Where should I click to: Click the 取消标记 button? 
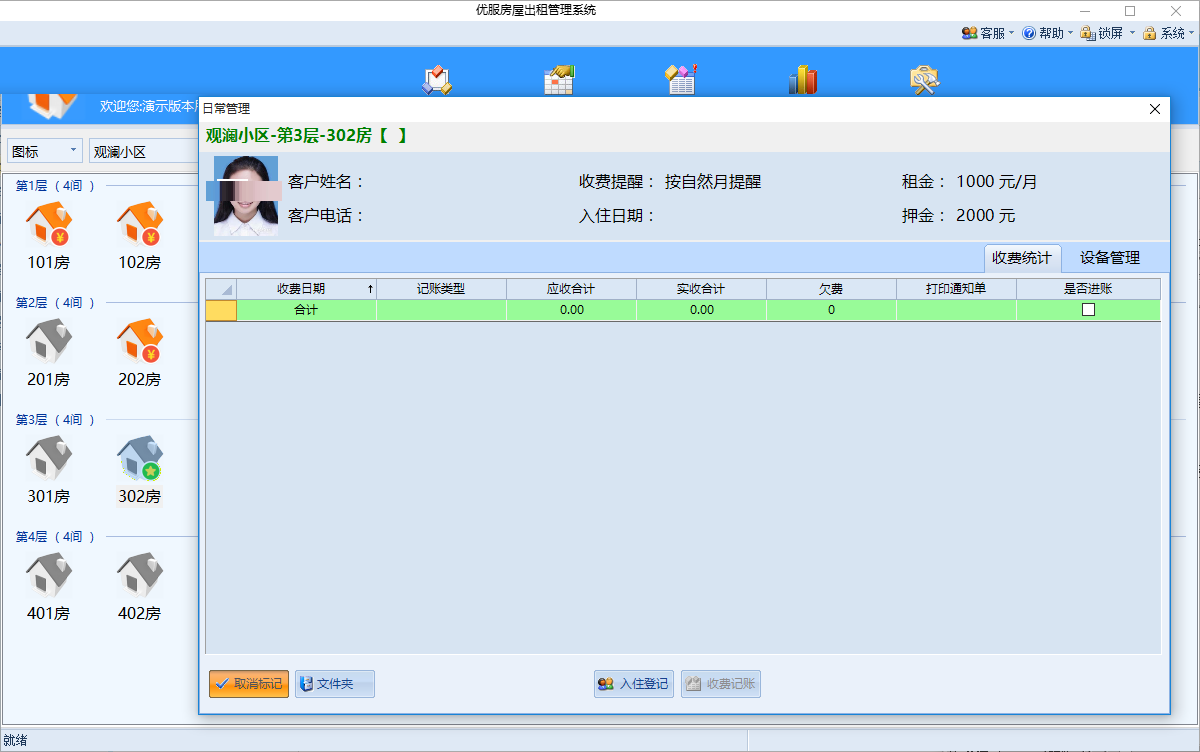point(249,684)
